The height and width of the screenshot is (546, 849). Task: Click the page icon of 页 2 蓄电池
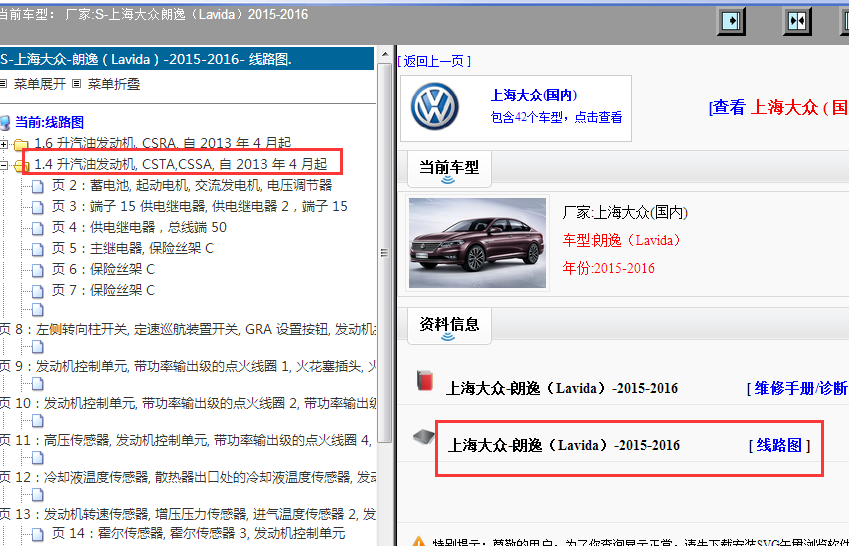(37, 187)
